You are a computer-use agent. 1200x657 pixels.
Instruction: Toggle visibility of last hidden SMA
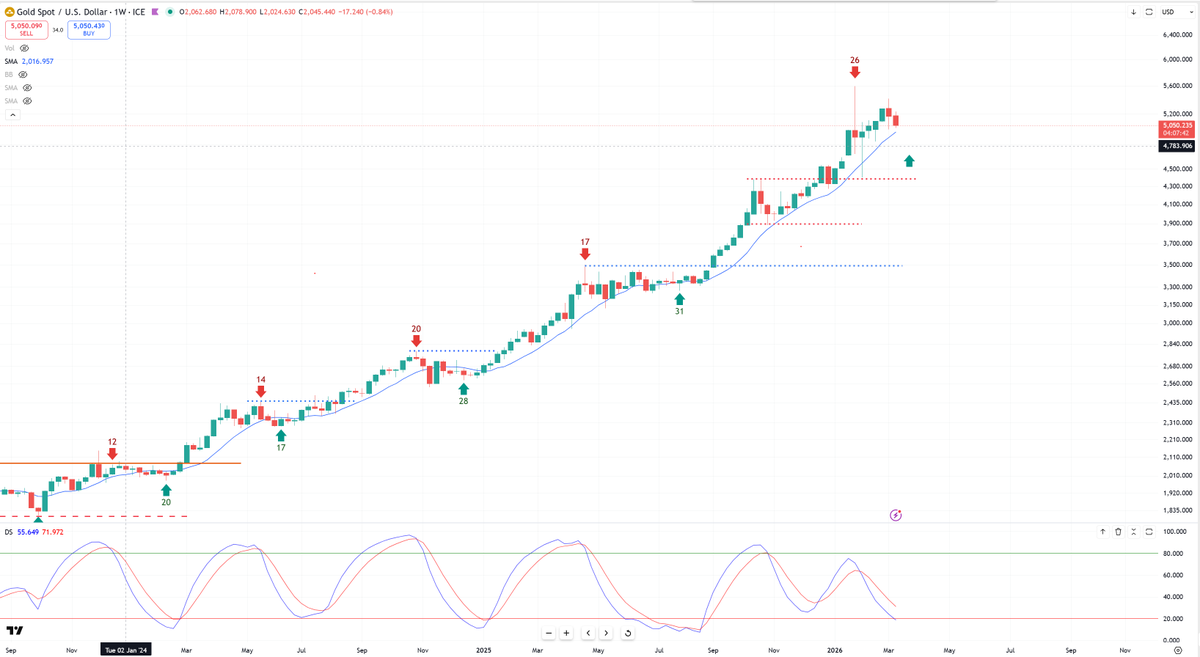27,101
